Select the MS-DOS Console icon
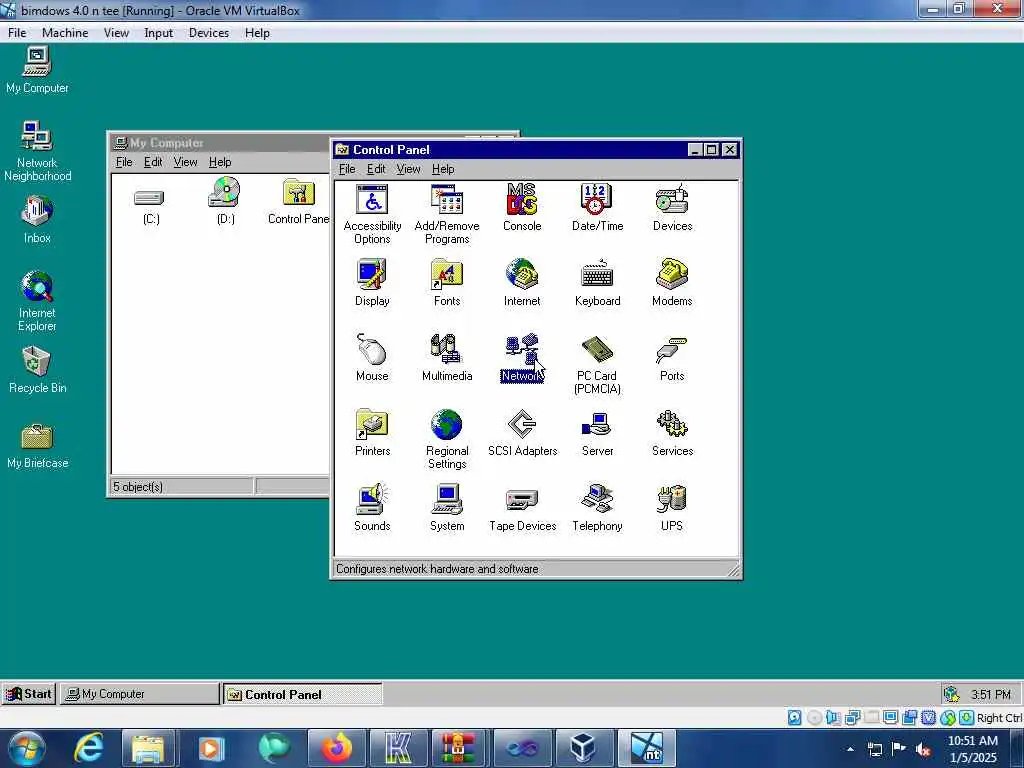The image size is (1024, 768). (522, 207)
